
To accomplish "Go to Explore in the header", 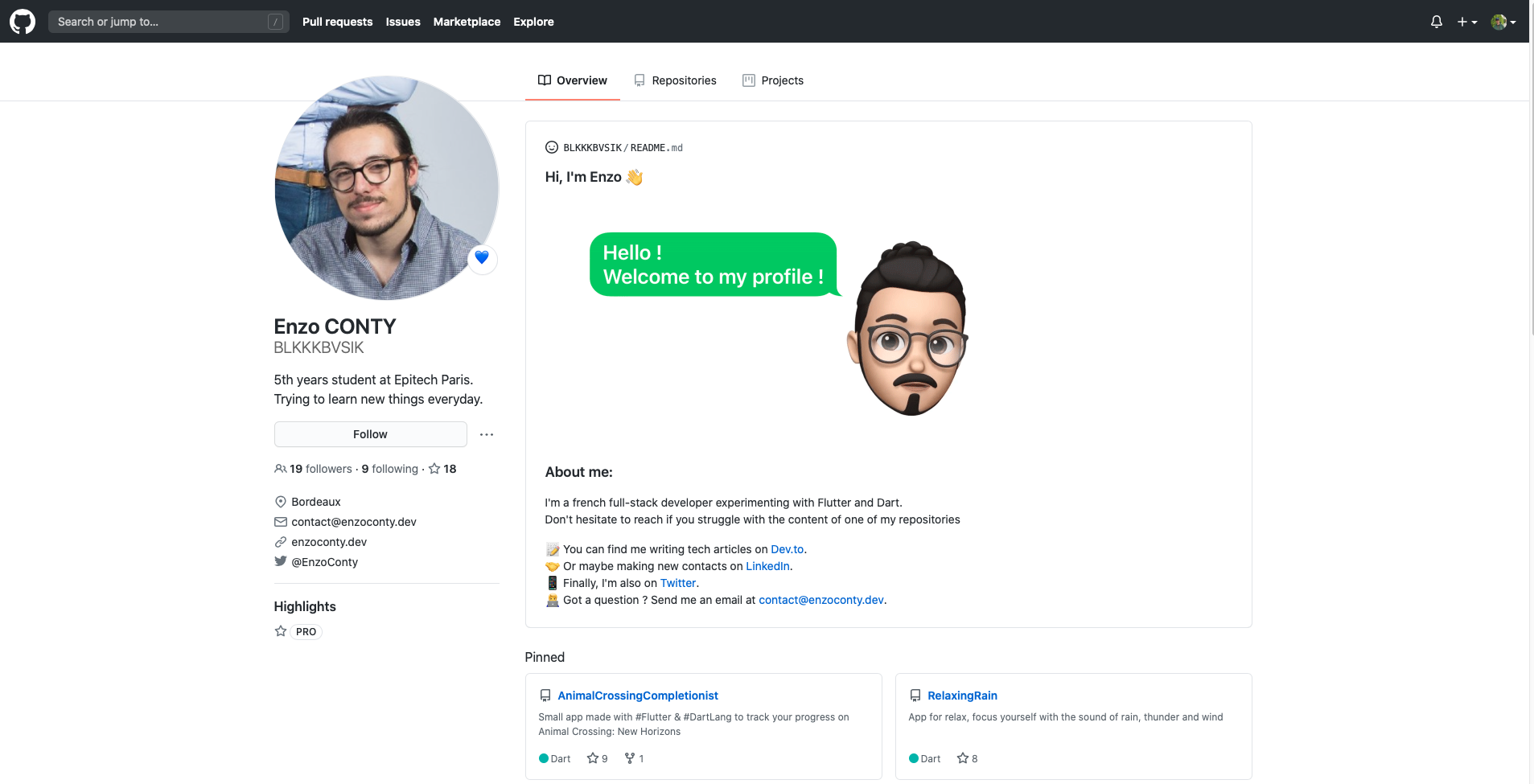I will point(533,22).
